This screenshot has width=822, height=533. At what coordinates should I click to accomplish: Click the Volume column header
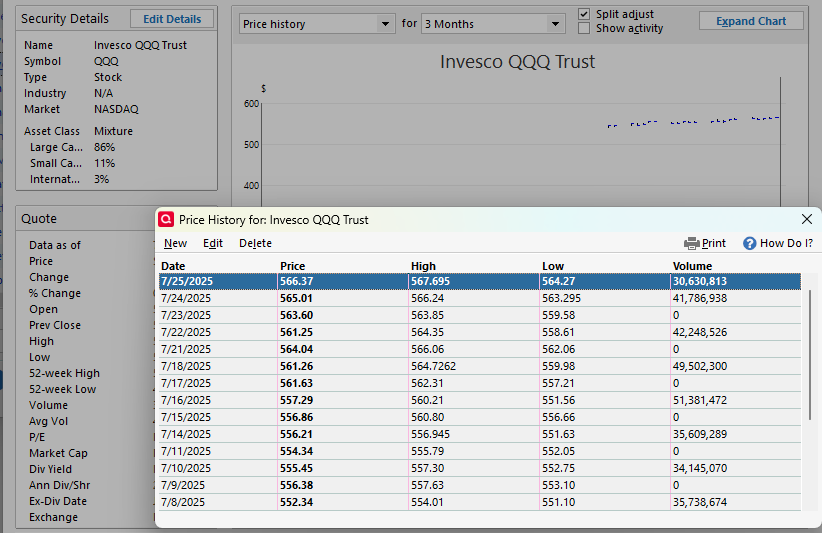(x=692, y=266)
